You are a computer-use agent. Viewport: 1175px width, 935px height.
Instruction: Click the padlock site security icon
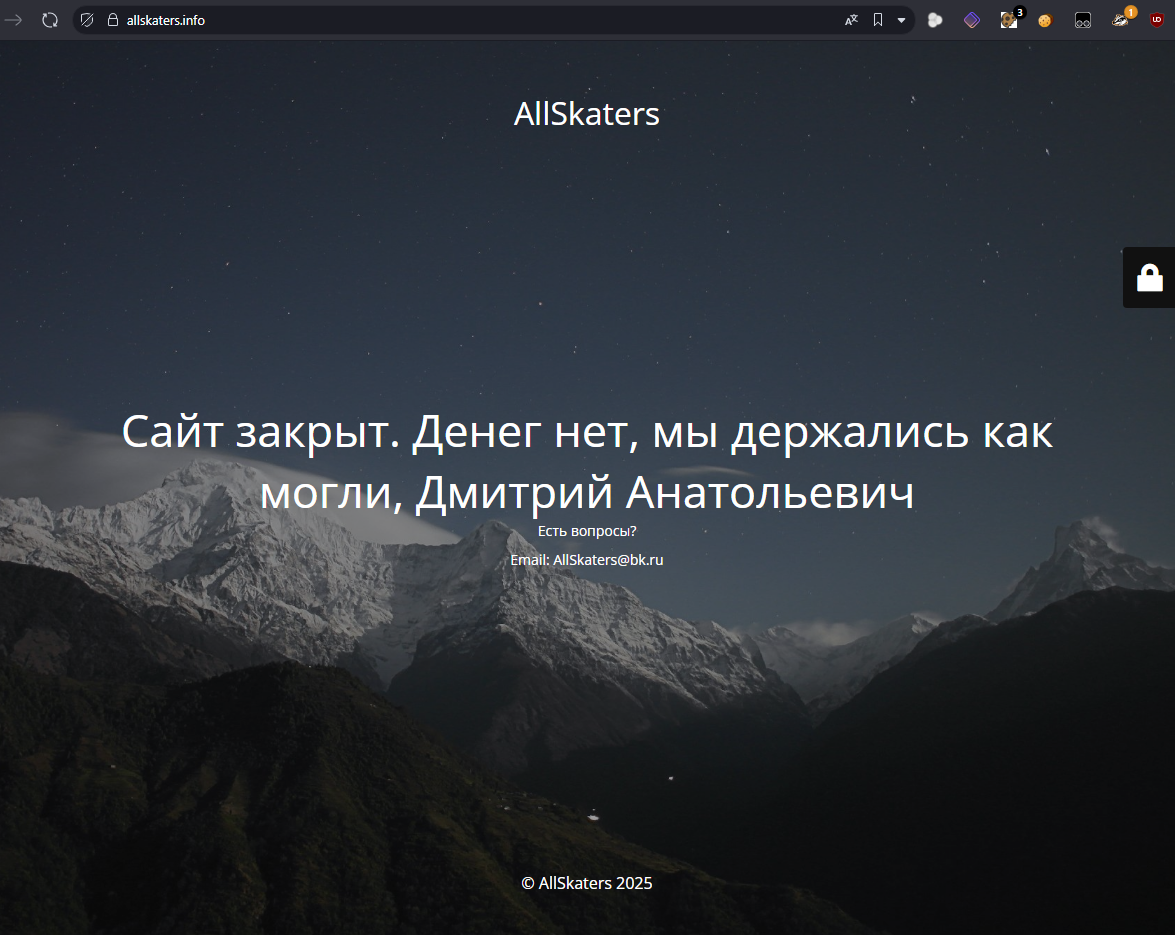tap(112, 20)
